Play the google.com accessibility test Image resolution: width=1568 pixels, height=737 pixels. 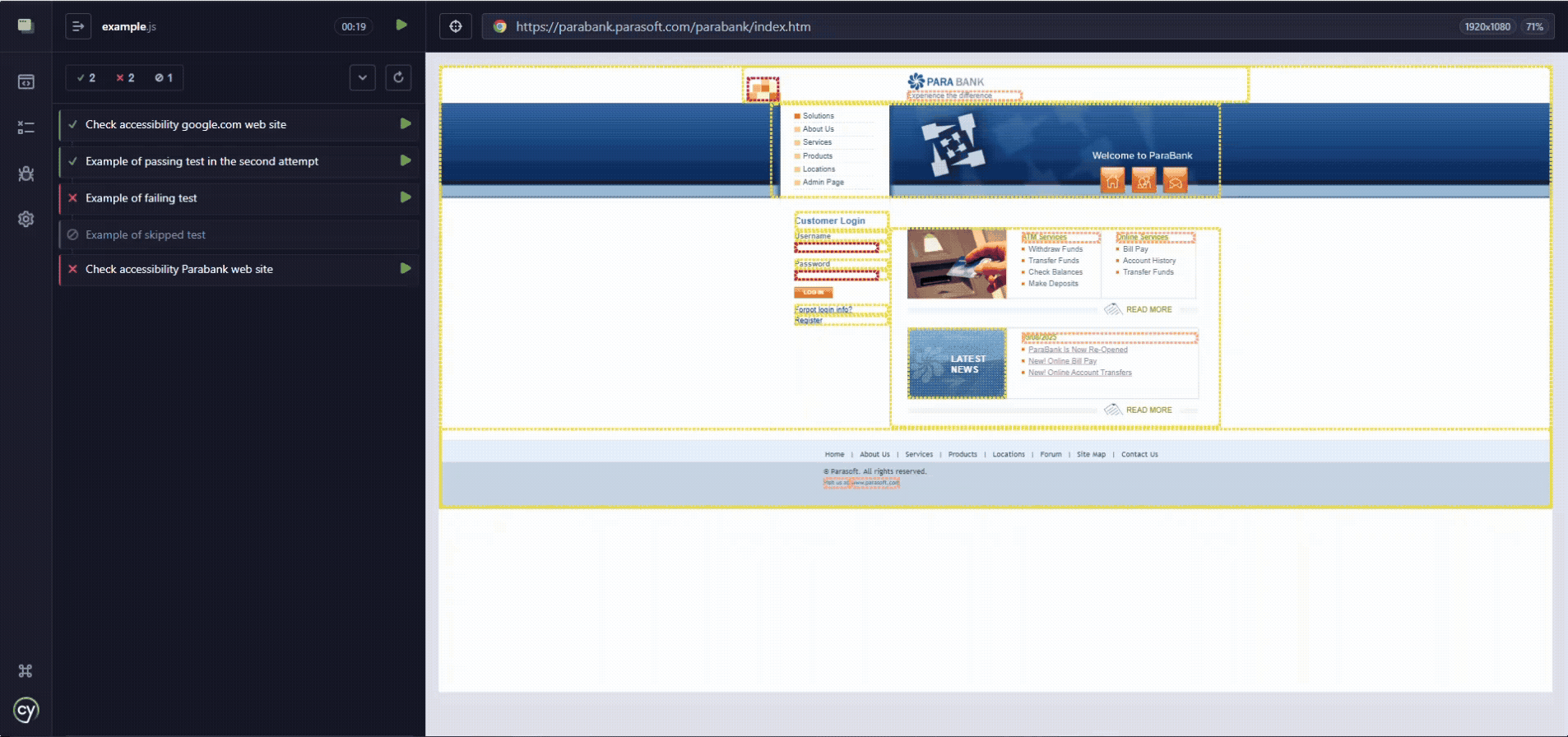(406, 123)
